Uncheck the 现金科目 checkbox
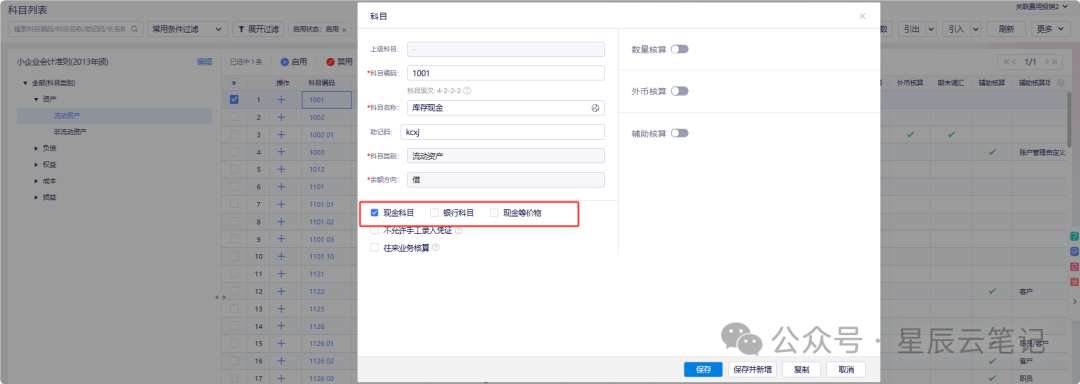 375,213
